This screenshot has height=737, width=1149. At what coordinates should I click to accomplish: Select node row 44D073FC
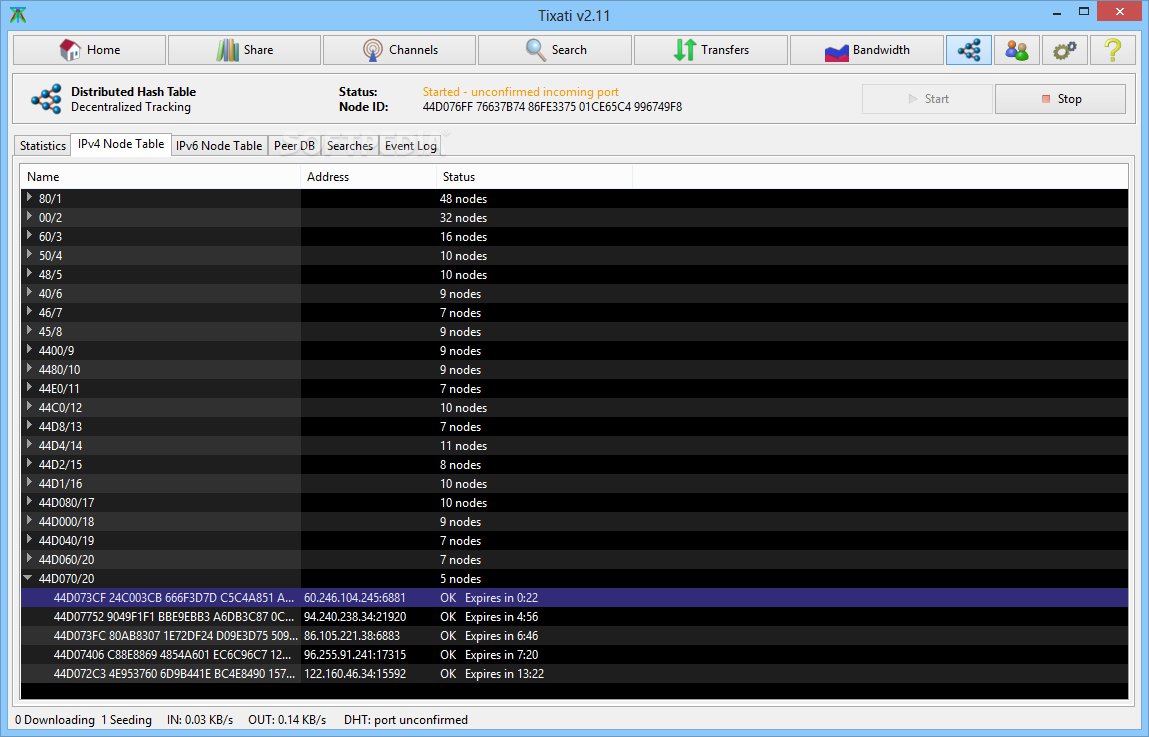click(574, 636)
